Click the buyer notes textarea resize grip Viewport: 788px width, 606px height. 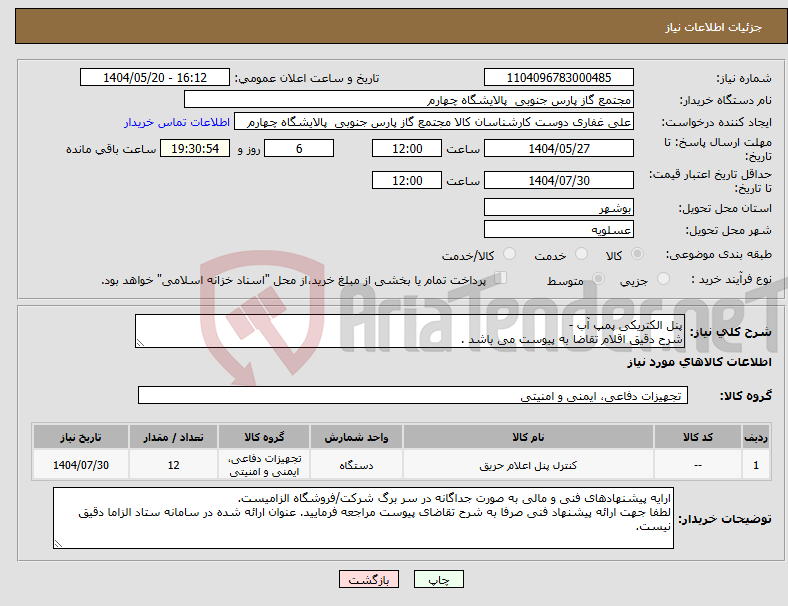[x=58, y=544]
